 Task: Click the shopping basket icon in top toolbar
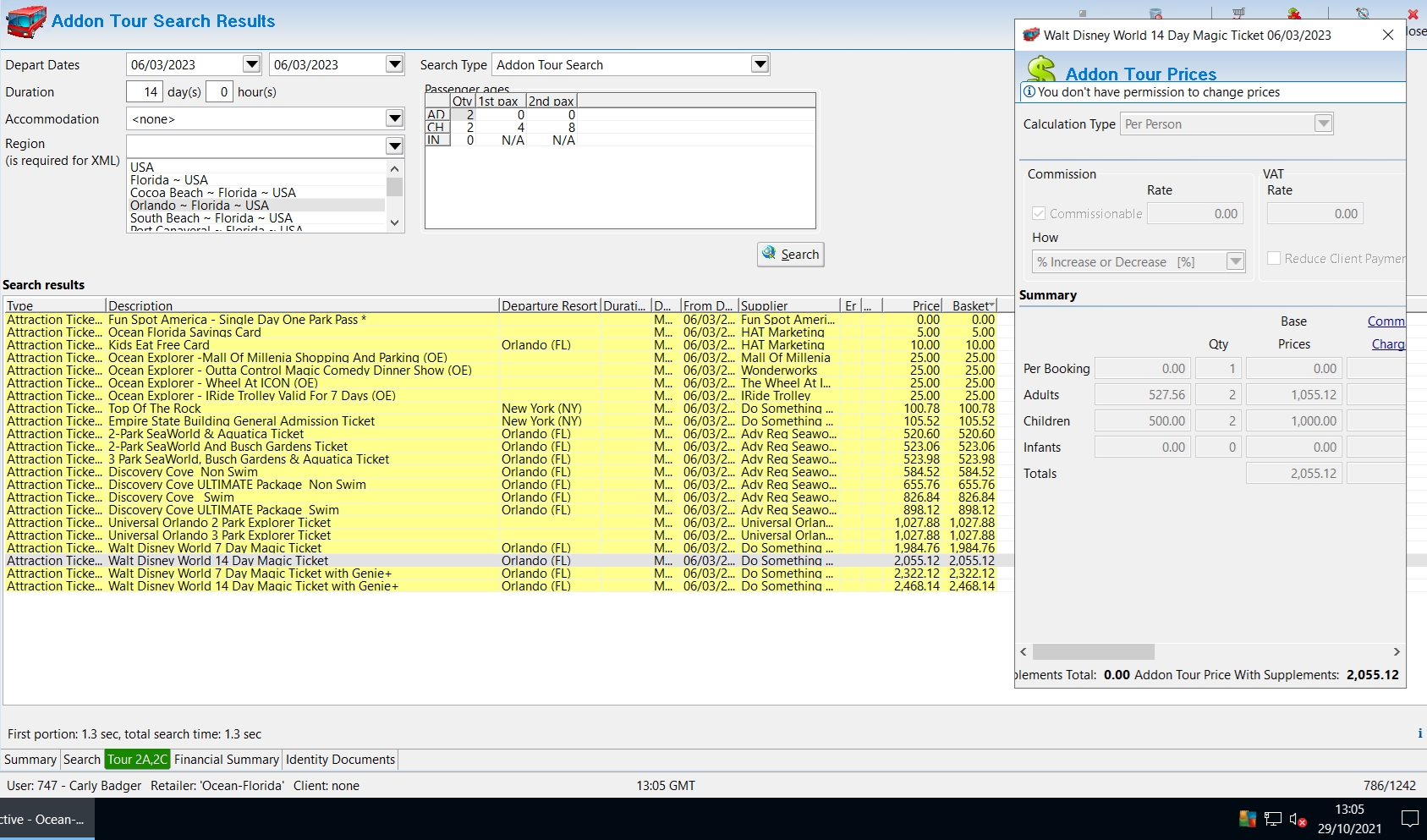pos(1238,13)
